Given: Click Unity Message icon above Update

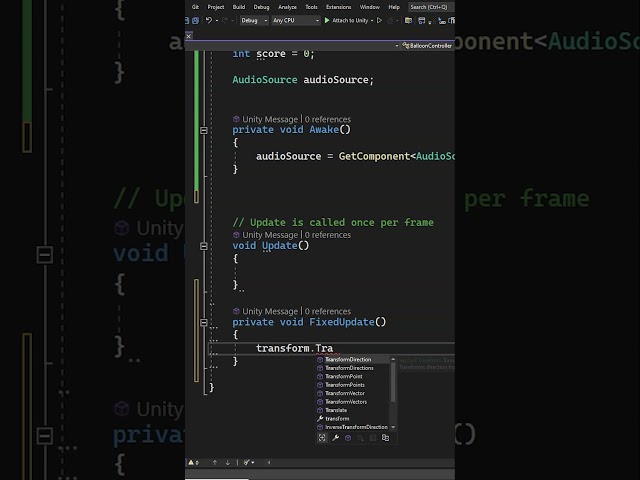Looking at the screenshot, I should (x=236, y=235).
